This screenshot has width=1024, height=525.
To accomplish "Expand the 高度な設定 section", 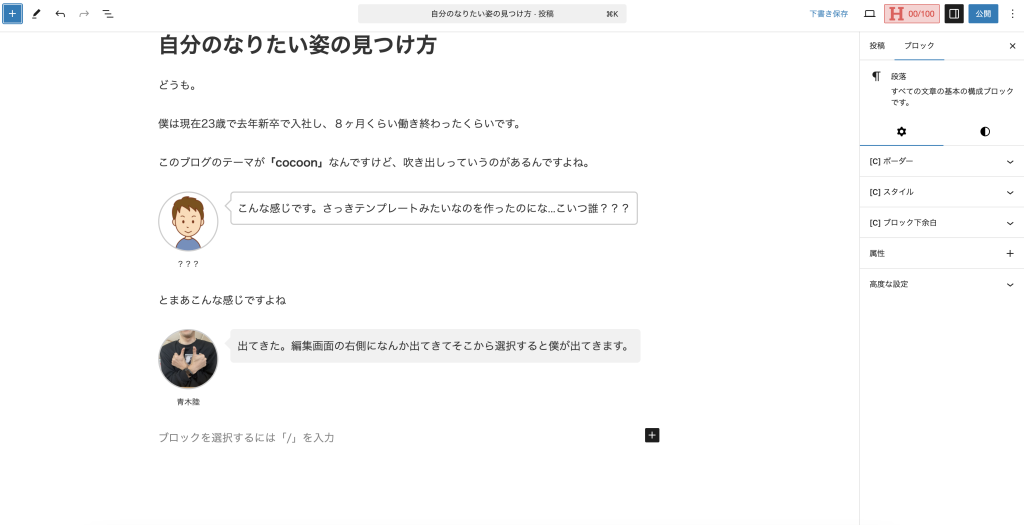I will 941,284.
